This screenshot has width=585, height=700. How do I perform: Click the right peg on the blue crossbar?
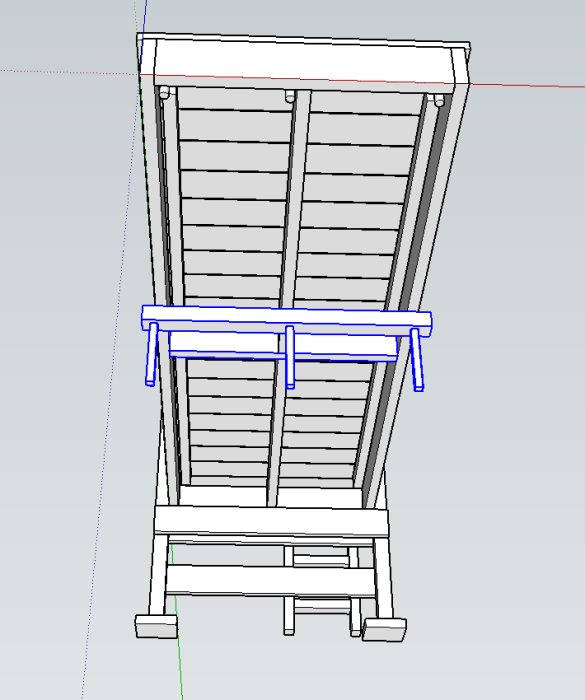point(417,360)
